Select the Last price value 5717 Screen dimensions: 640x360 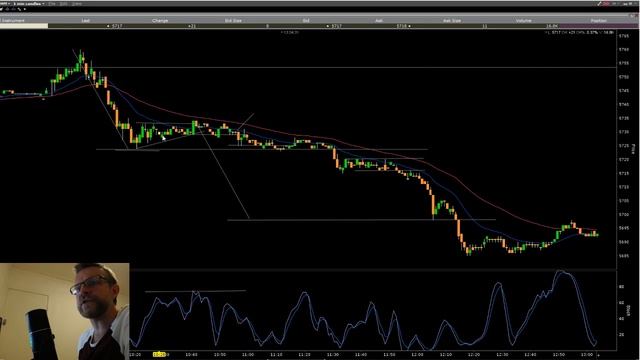pos(117,26)
